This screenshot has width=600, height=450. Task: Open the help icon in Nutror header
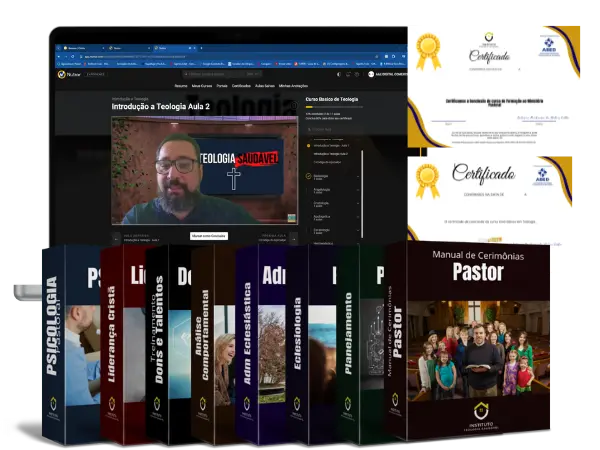pyautogui.click(x=357, y=75)
